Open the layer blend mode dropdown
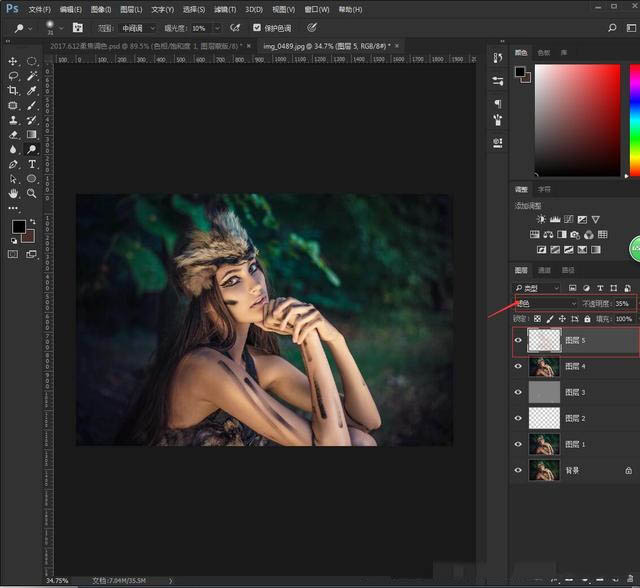Screen dimensions: 640x588 (x=545, y=303)
